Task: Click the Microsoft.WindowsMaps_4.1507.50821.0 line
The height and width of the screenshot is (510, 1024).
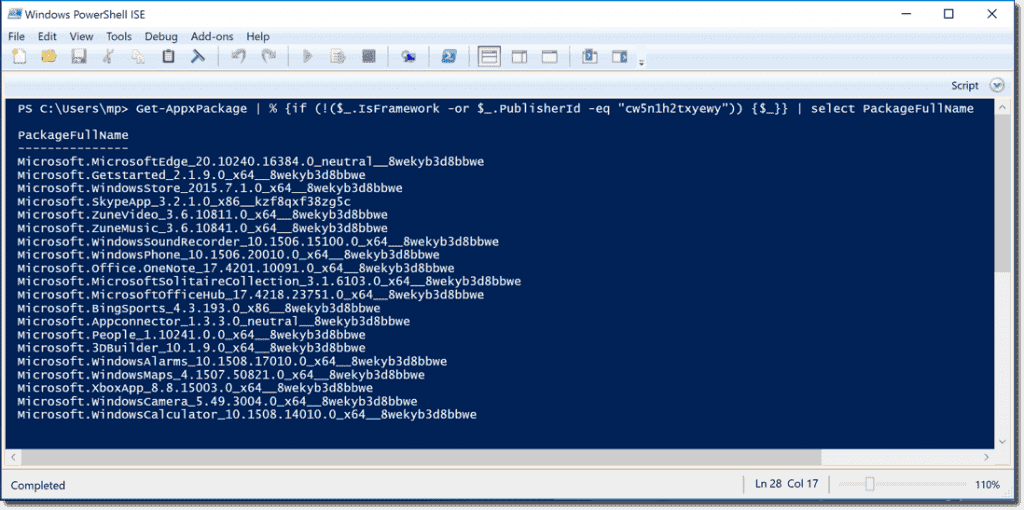Action: pyautogui.click(x=221, y=375)
